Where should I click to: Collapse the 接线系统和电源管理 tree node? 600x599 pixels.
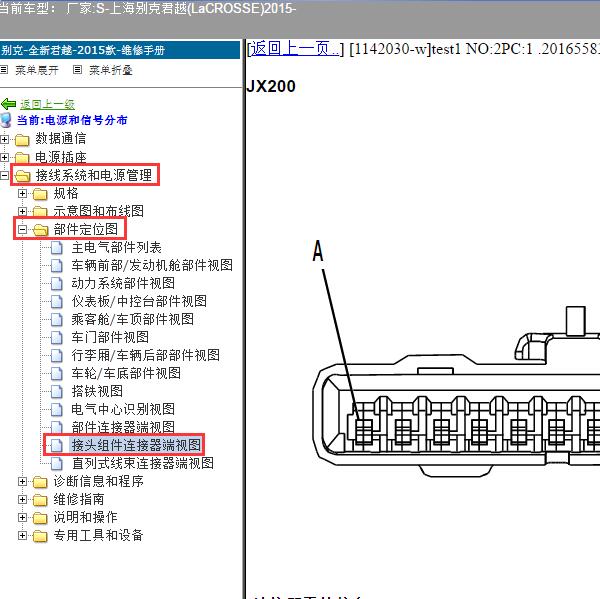click(4, 175)
